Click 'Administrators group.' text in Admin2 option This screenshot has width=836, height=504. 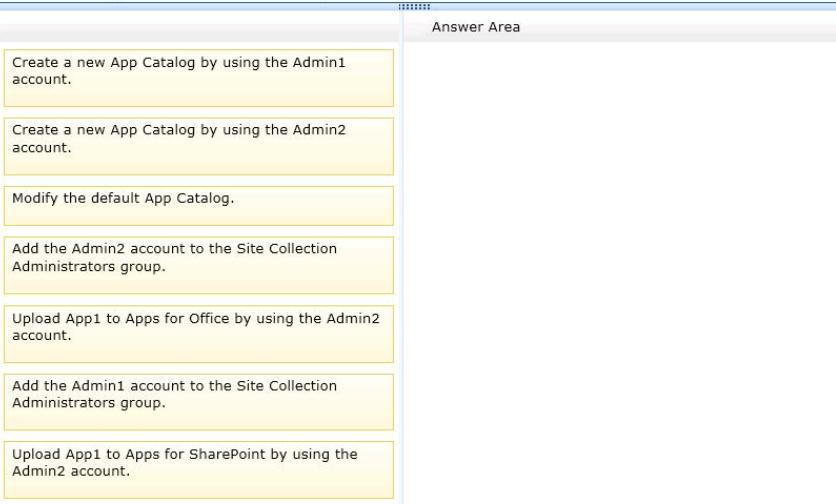click(x=89, y=267)
